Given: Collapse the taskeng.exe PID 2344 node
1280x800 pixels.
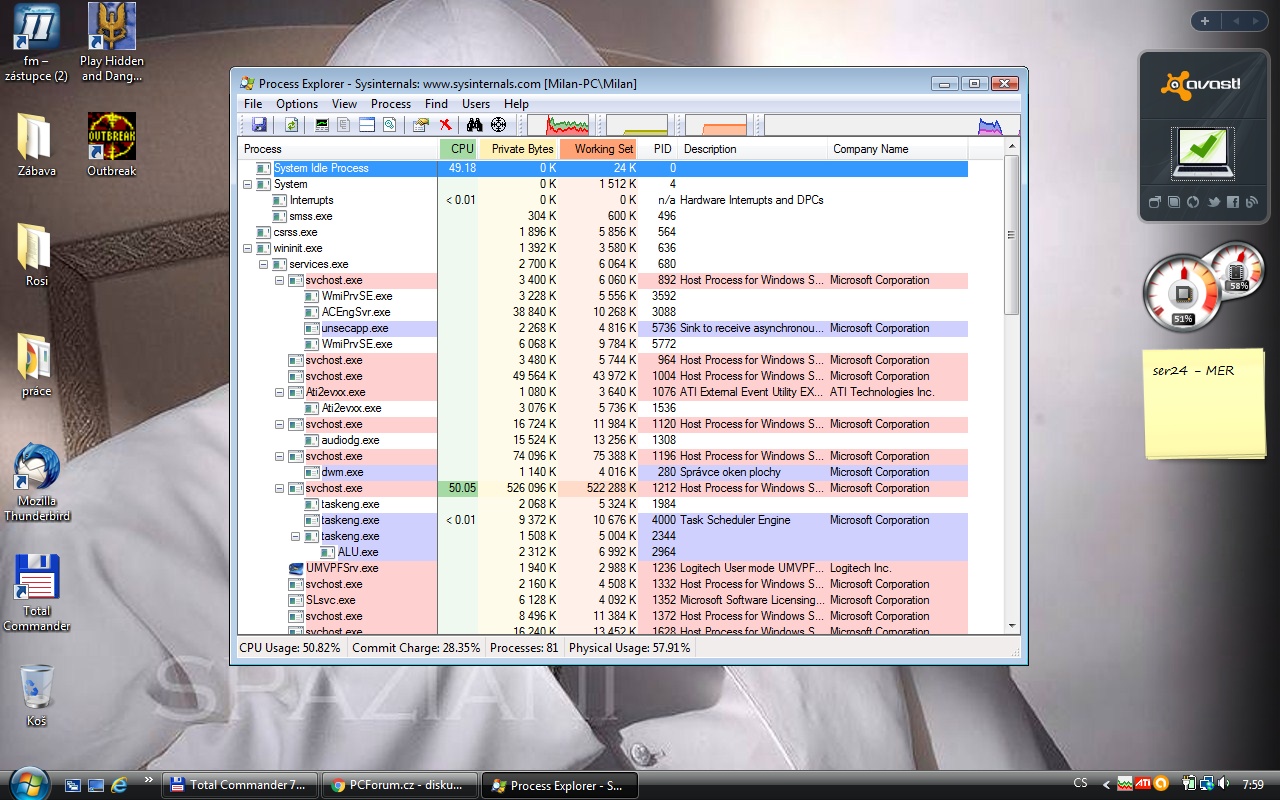Looking at the screenshot, I should 296,536.
